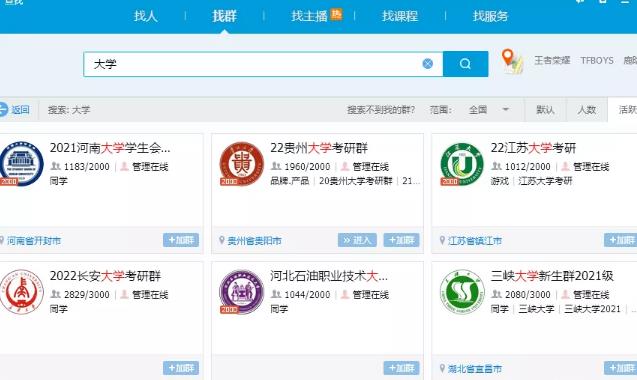Image resolution: width=637 pixels, height=380 pixels.
Task: Open the 三峡大学新生群2021级 title
Action: pyautogui.click(x=552, y=276)
